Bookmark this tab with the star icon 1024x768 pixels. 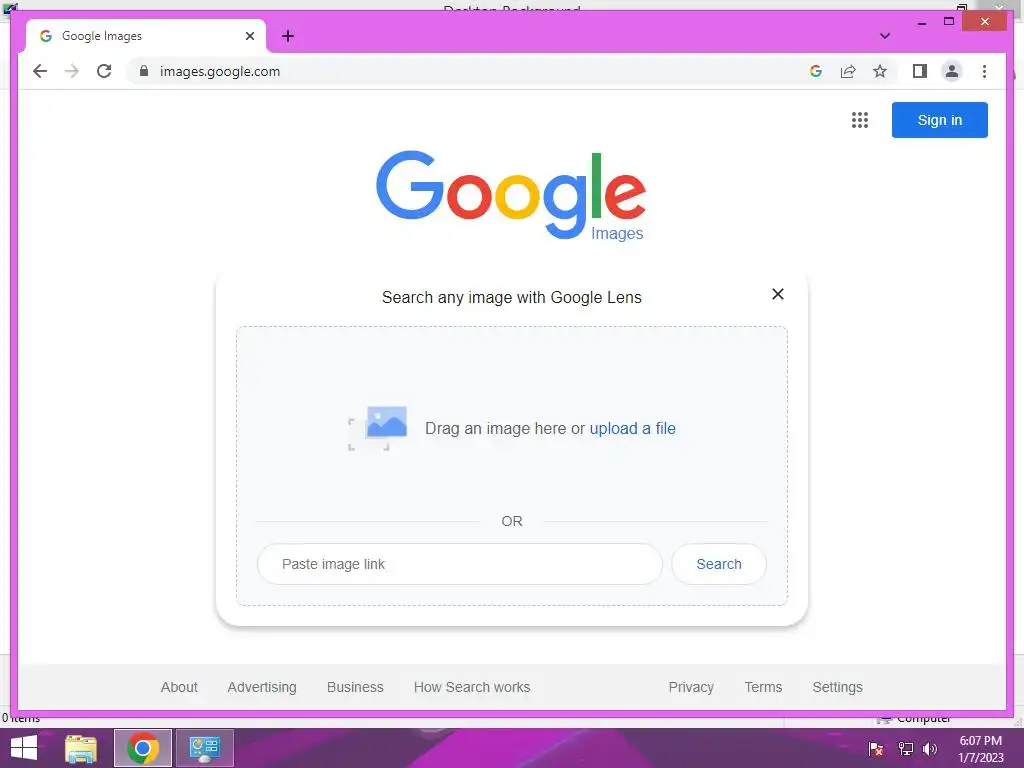click(880, 71)
